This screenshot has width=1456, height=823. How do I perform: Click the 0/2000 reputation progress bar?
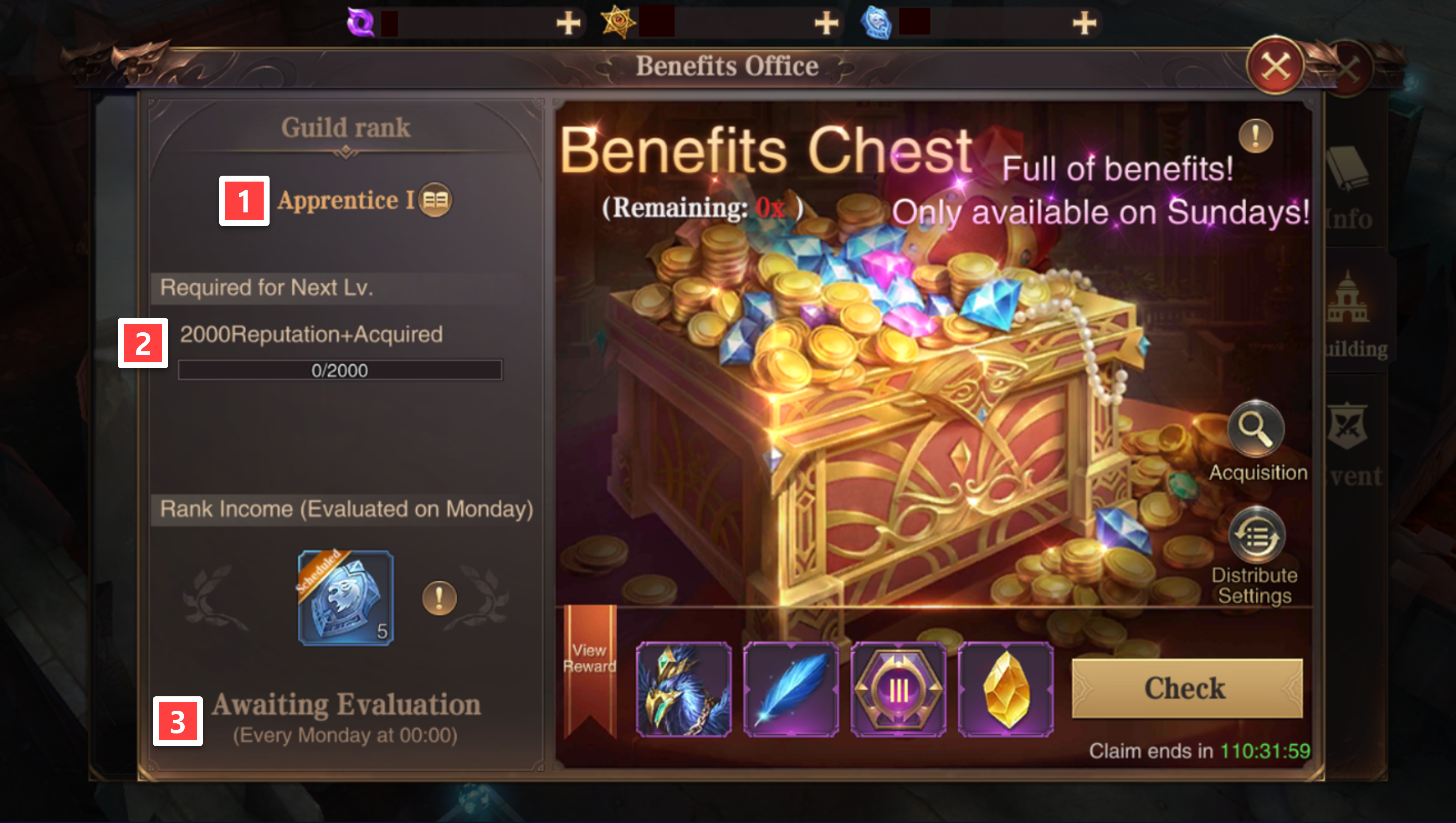coord(340,370)
